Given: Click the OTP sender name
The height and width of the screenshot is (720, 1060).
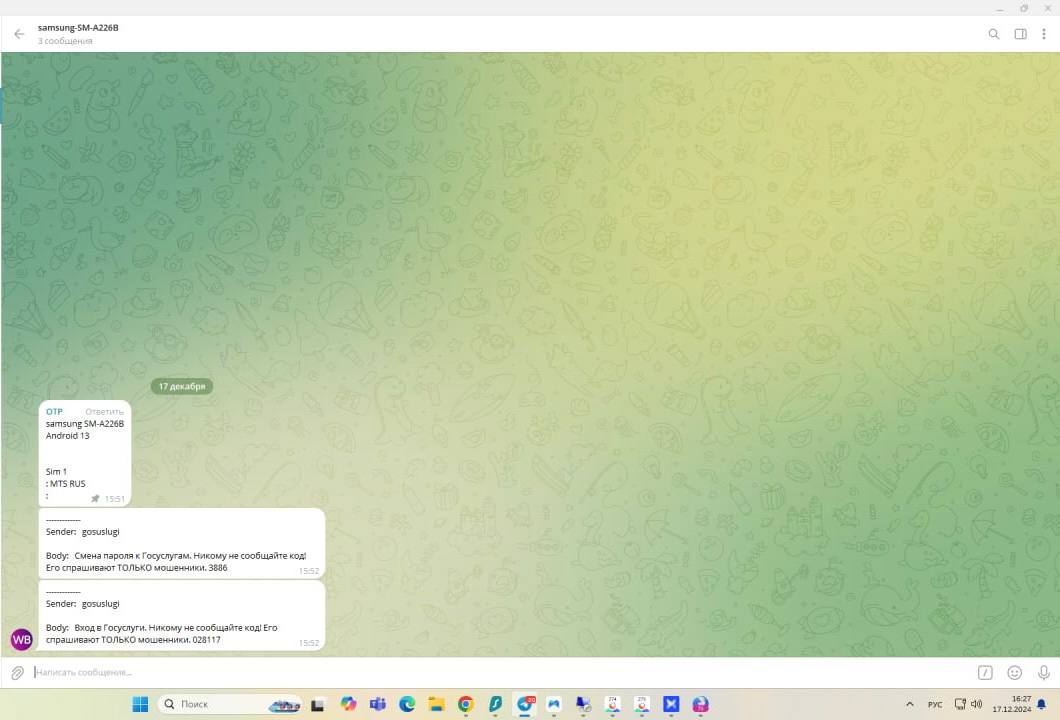Looking at the screenshot, I should pos(54,412).
